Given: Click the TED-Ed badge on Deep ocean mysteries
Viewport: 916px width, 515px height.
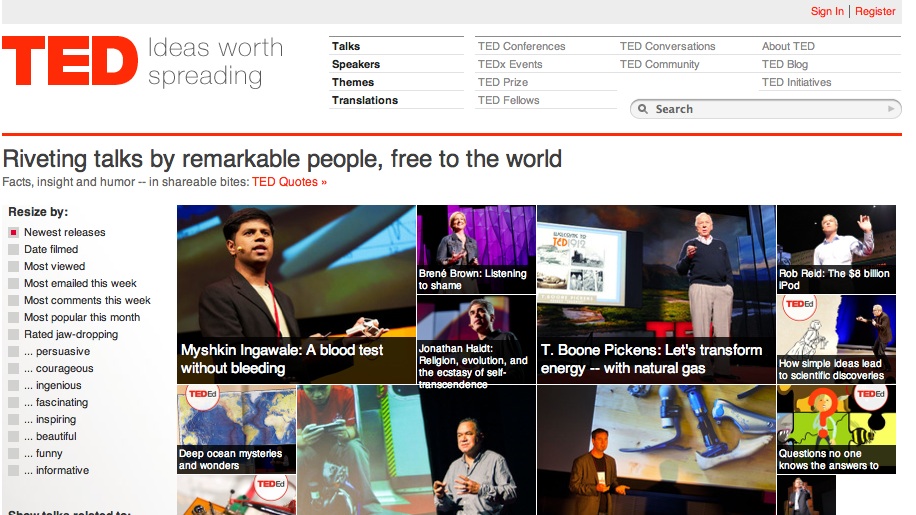Looking at the screenshot, I should coord(202,395).
